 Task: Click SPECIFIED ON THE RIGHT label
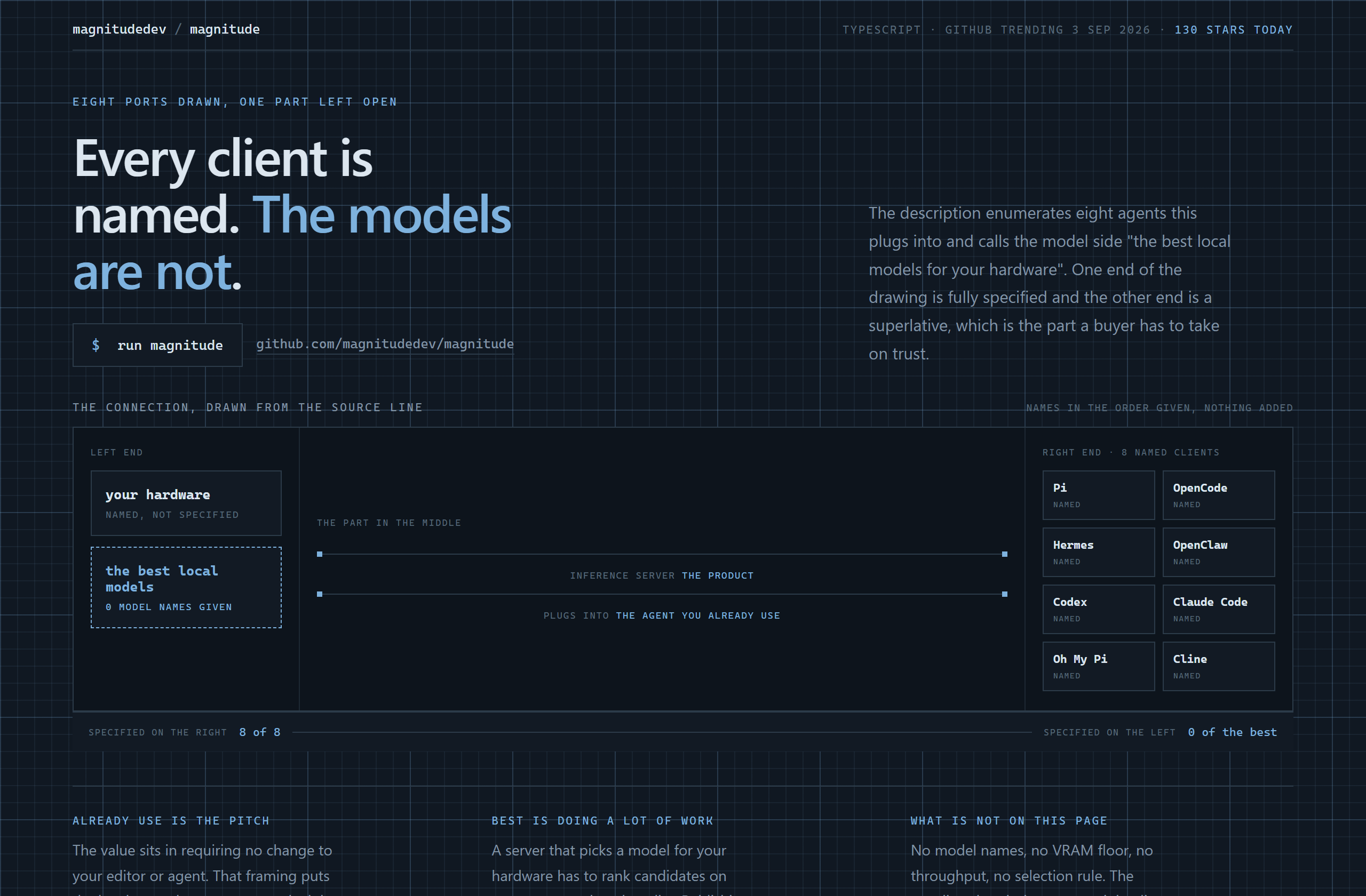coord(158,732)
